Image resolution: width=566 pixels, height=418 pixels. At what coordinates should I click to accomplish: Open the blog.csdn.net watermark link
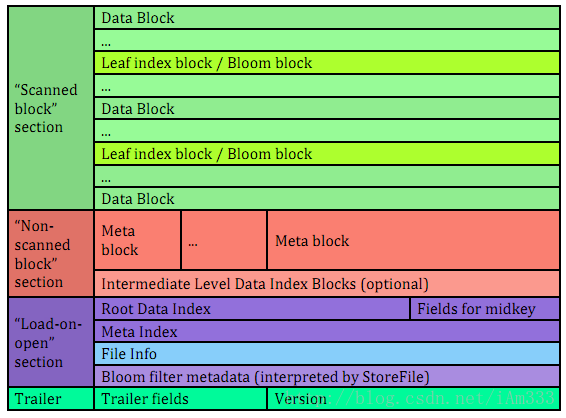[x=419, y=398]
